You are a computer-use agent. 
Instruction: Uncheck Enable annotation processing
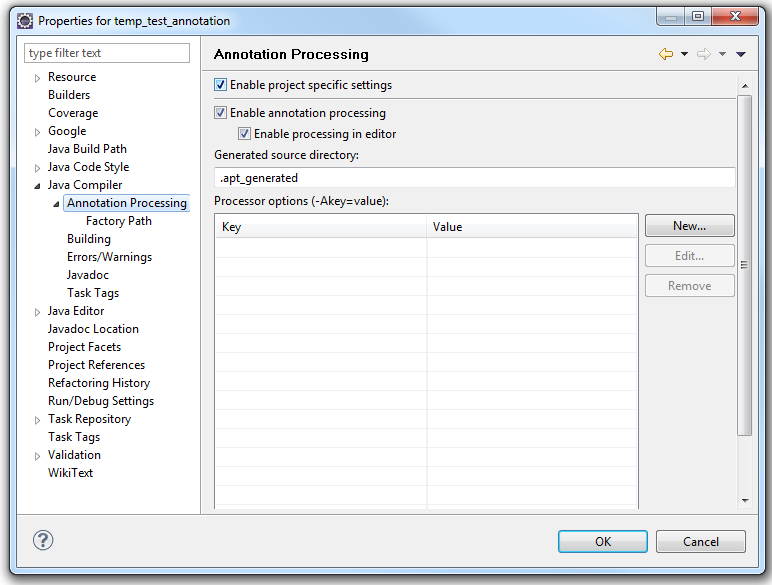[221, 113]
